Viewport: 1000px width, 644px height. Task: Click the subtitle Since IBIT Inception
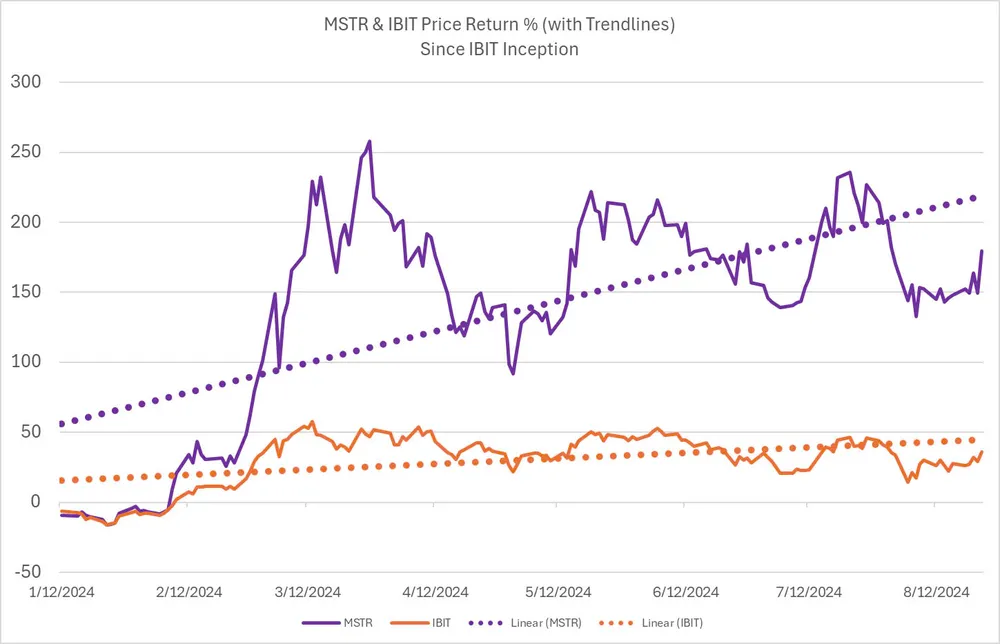point(499,49)
